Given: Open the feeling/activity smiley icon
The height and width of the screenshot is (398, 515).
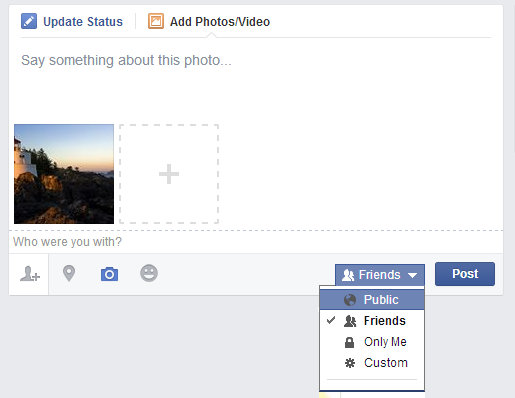Looking at the screenshot, I should (x=149, y=273).
